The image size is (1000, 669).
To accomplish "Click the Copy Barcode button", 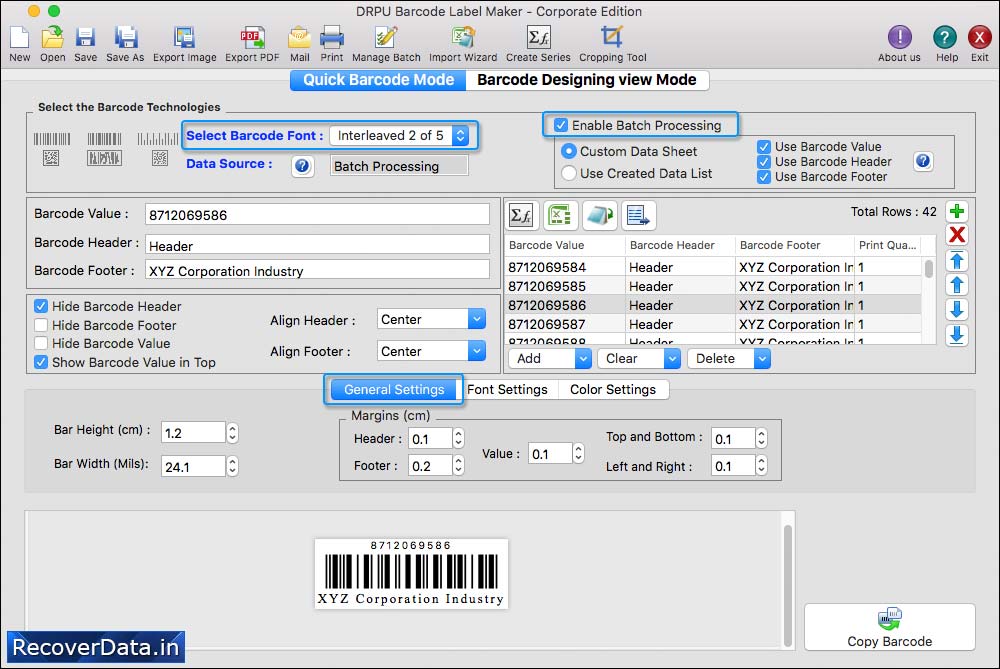I will (890, 627).
